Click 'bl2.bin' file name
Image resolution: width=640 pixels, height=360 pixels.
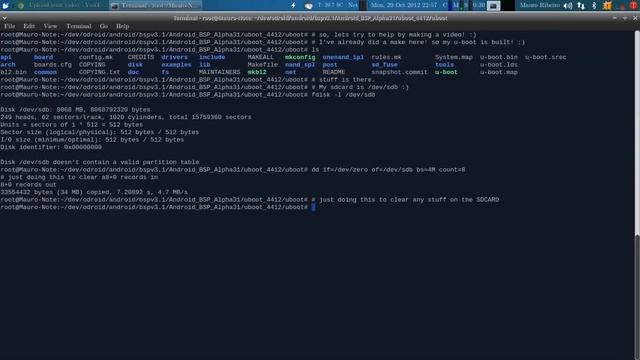pos(13,72)
